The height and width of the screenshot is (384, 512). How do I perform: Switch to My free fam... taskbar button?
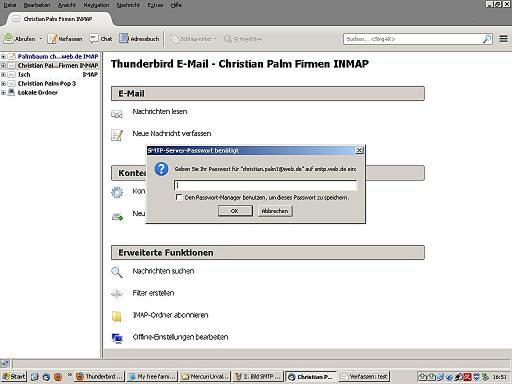tap(153, 377)
